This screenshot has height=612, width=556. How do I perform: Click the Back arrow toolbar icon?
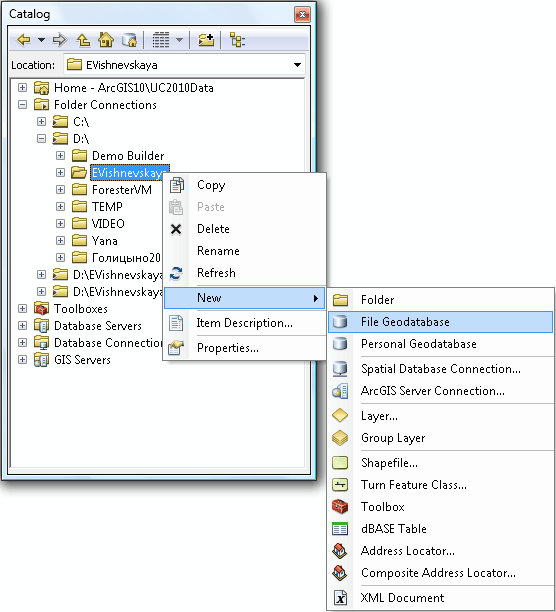pyautogui.click(x=24, y=40)
